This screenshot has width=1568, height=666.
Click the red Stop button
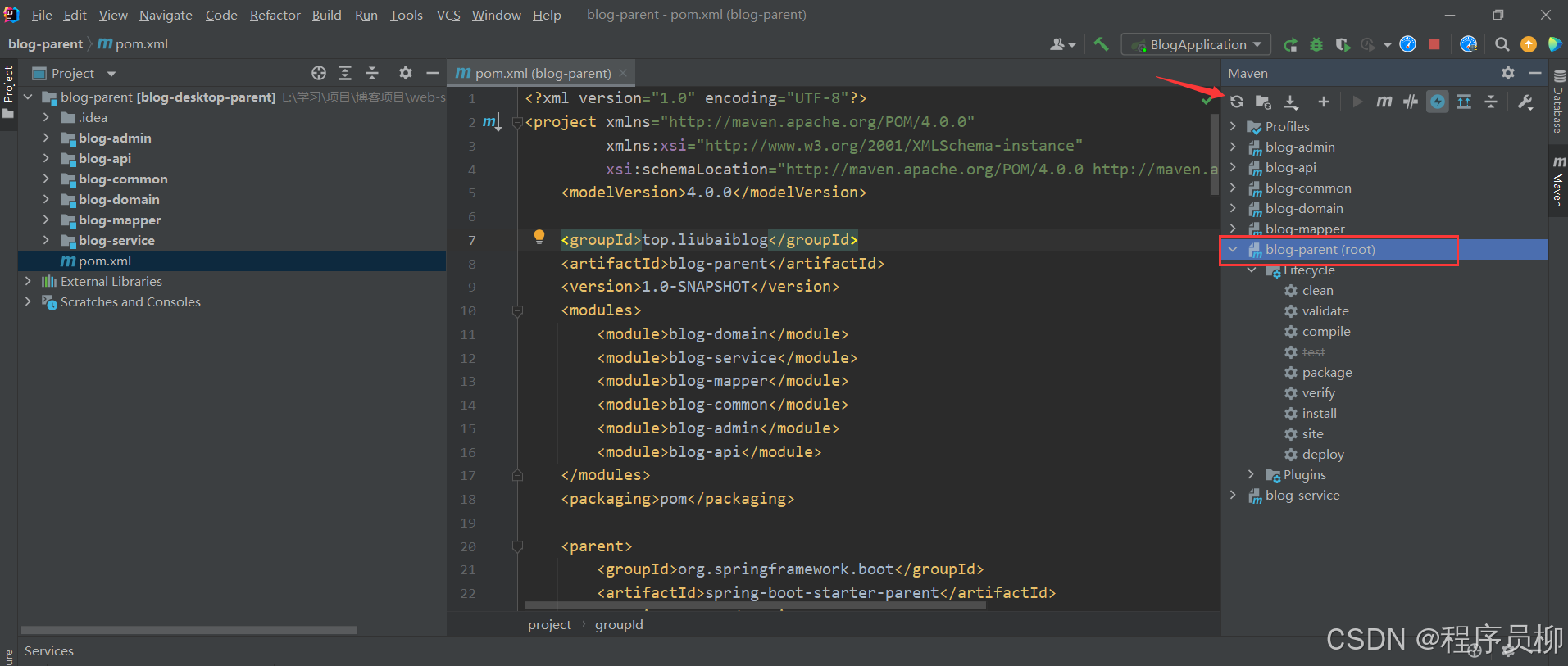click(1434, 44)
